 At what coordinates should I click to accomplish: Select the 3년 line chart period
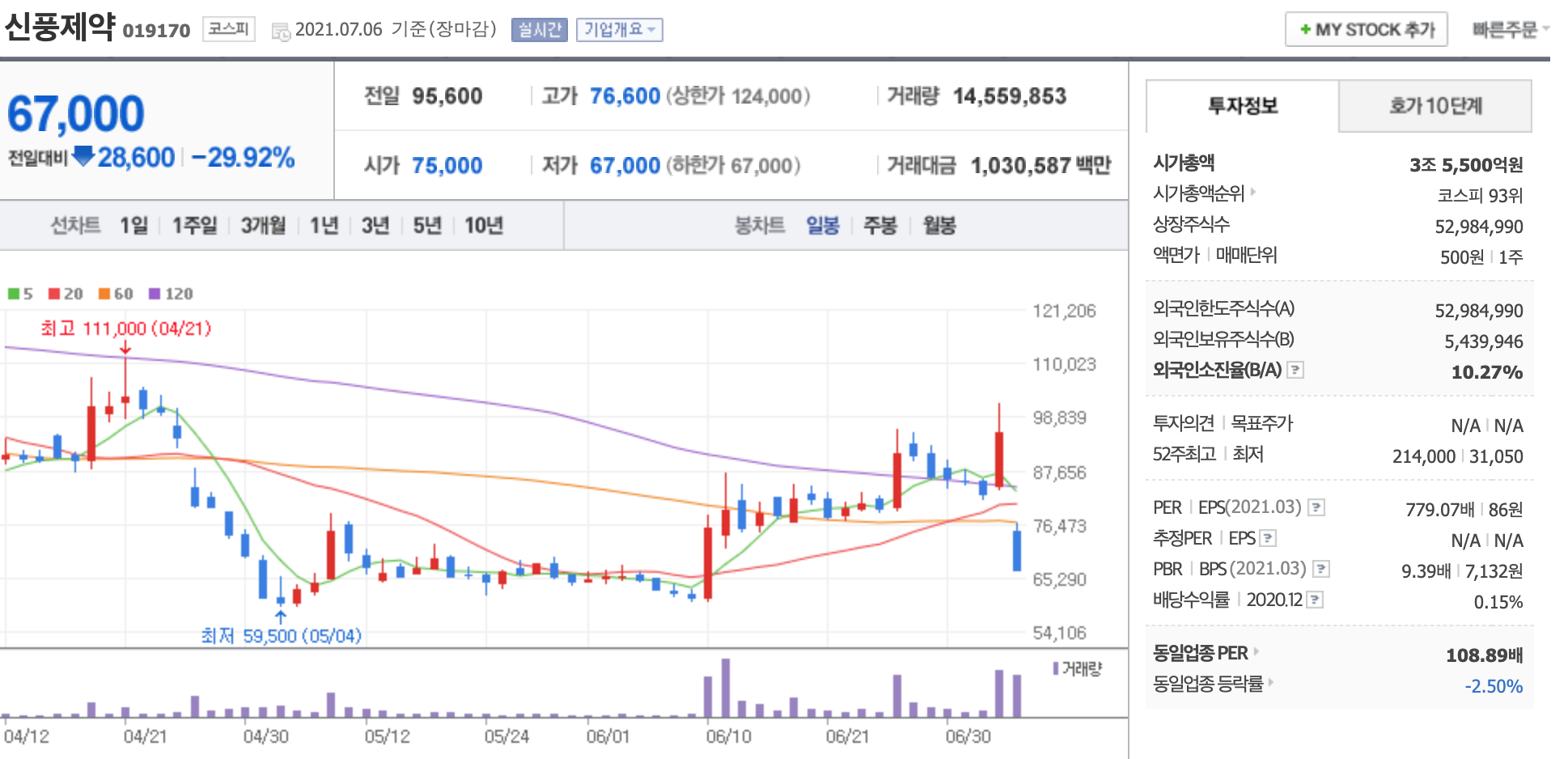(x=375, y=225)
